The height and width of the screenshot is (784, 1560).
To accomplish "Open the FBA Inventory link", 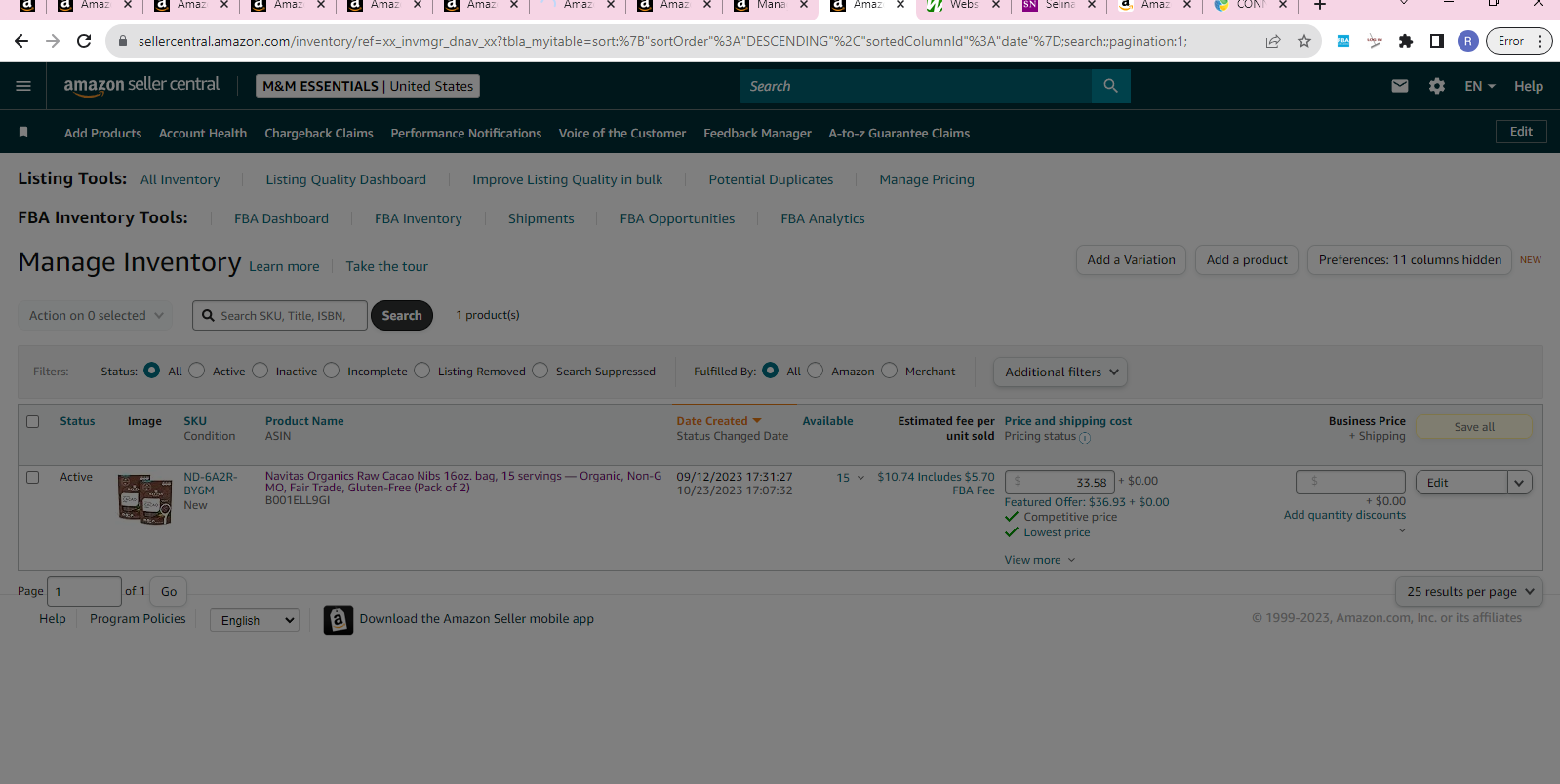I will coord(419,218).
